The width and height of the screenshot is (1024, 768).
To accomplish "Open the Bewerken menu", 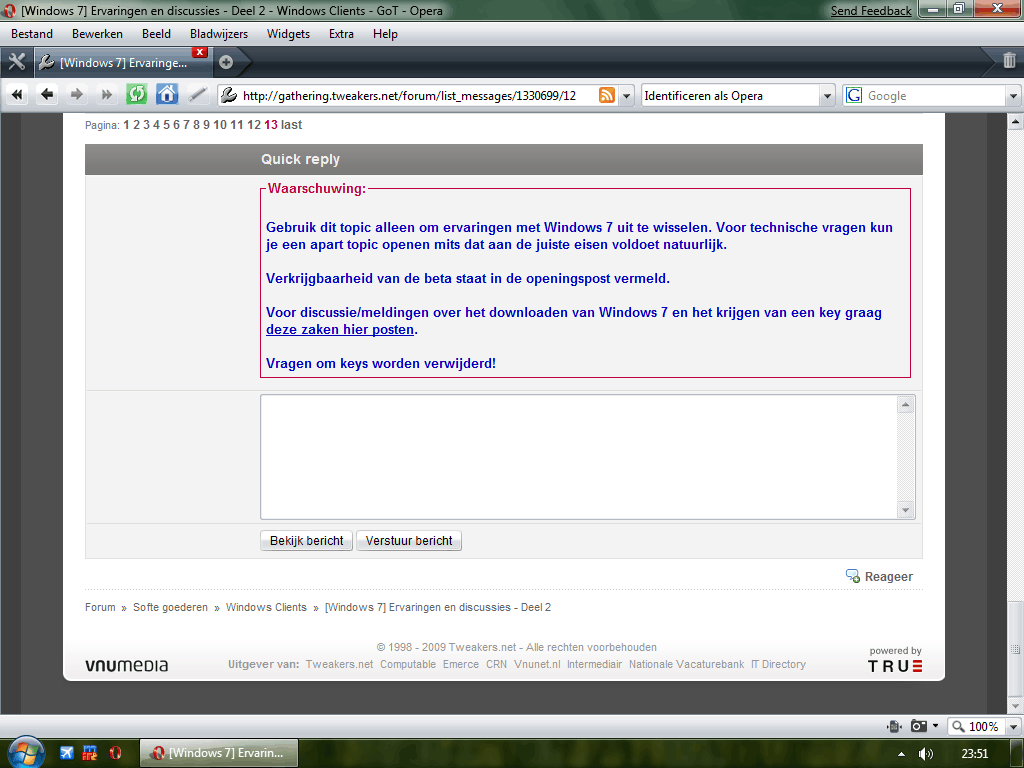I will pos(97,34).
